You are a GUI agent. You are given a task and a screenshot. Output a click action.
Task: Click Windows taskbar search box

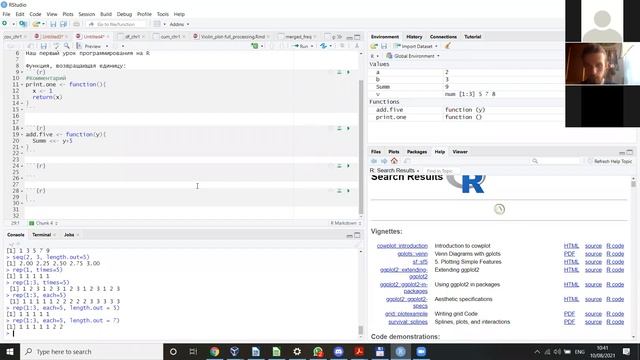click(x=91, y=351)
